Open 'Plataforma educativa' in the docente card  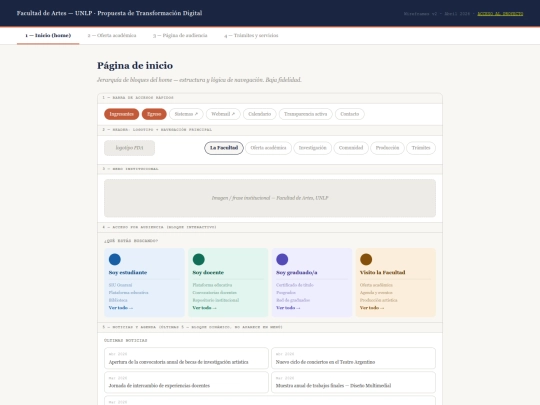point(212,285)
